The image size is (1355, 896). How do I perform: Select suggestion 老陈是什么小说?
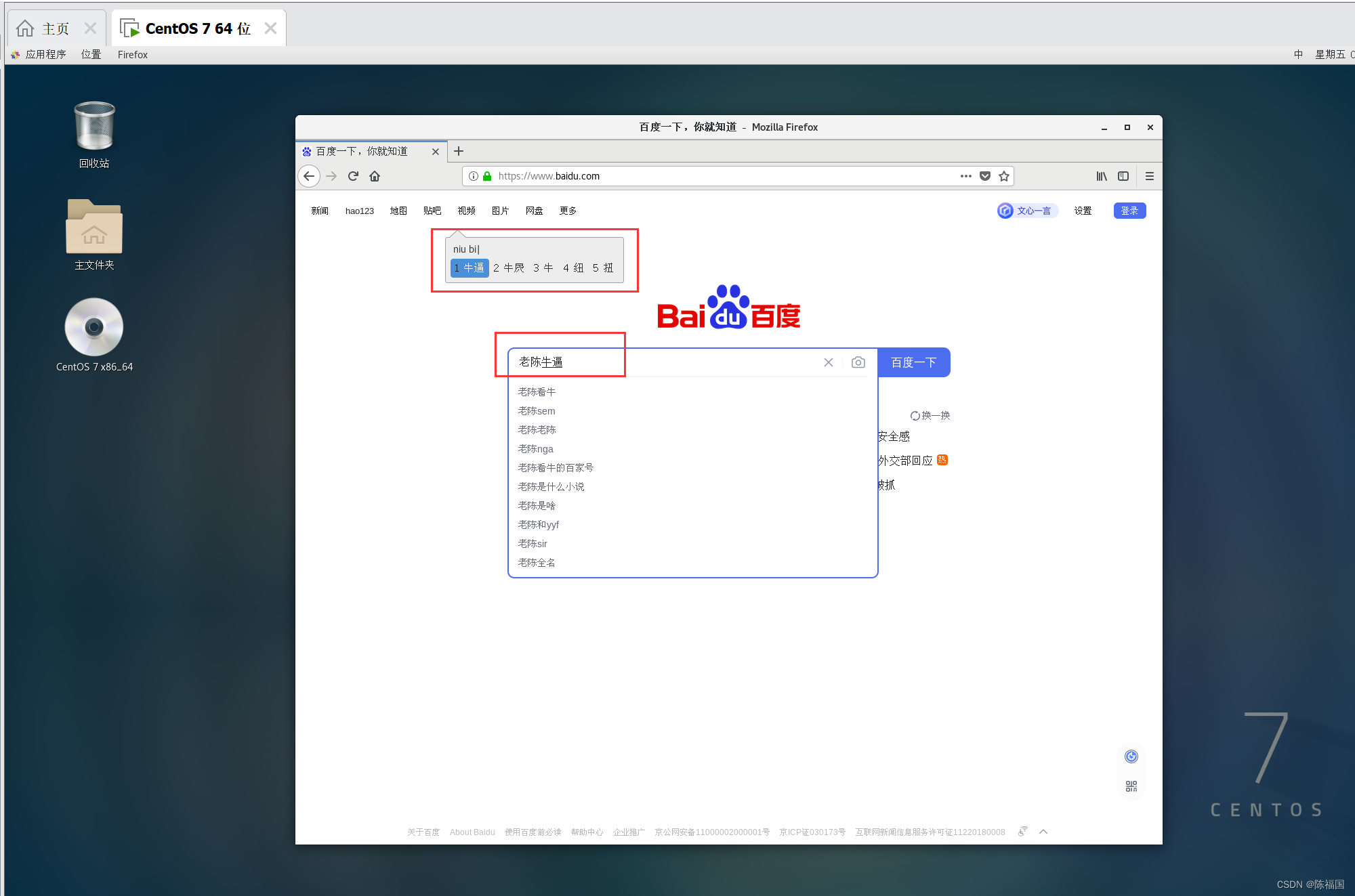pos(551,487)
